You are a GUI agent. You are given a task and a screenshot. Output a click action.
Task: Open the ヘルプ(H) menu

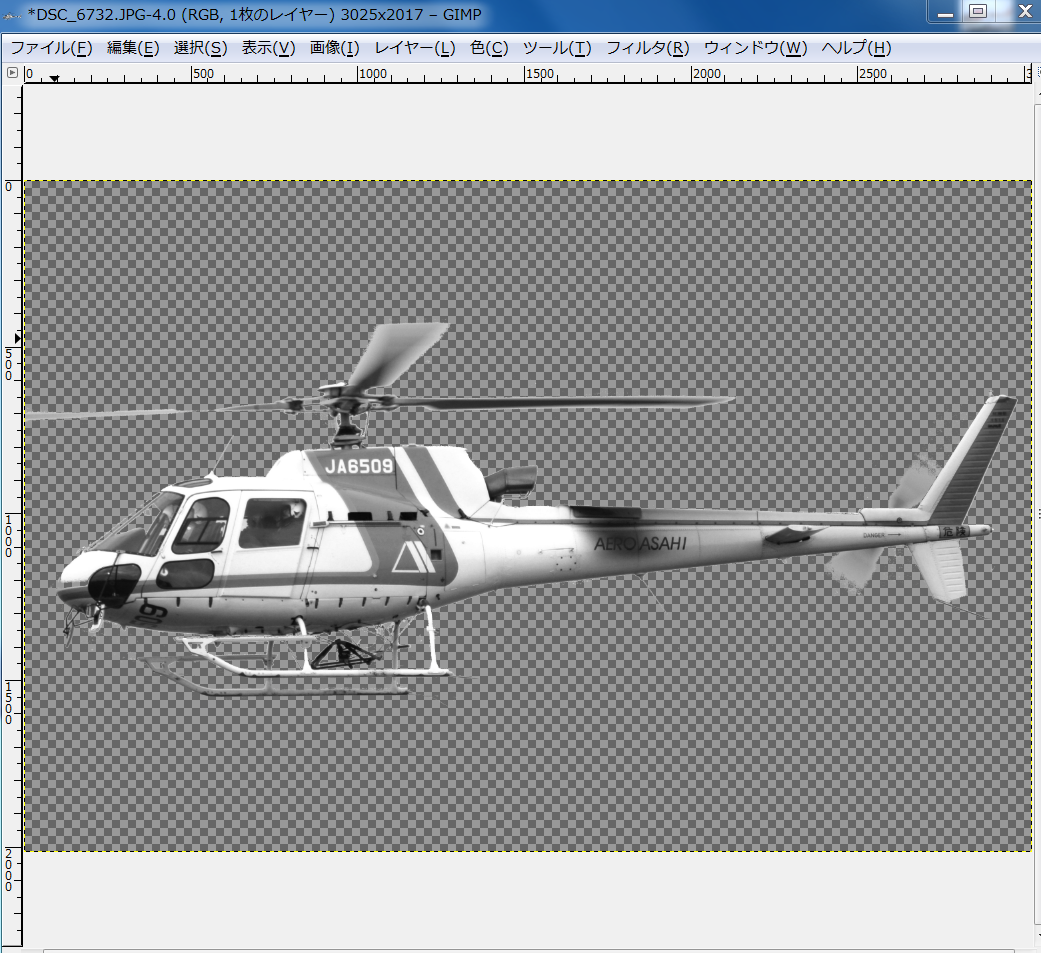(x=856, y=48)
